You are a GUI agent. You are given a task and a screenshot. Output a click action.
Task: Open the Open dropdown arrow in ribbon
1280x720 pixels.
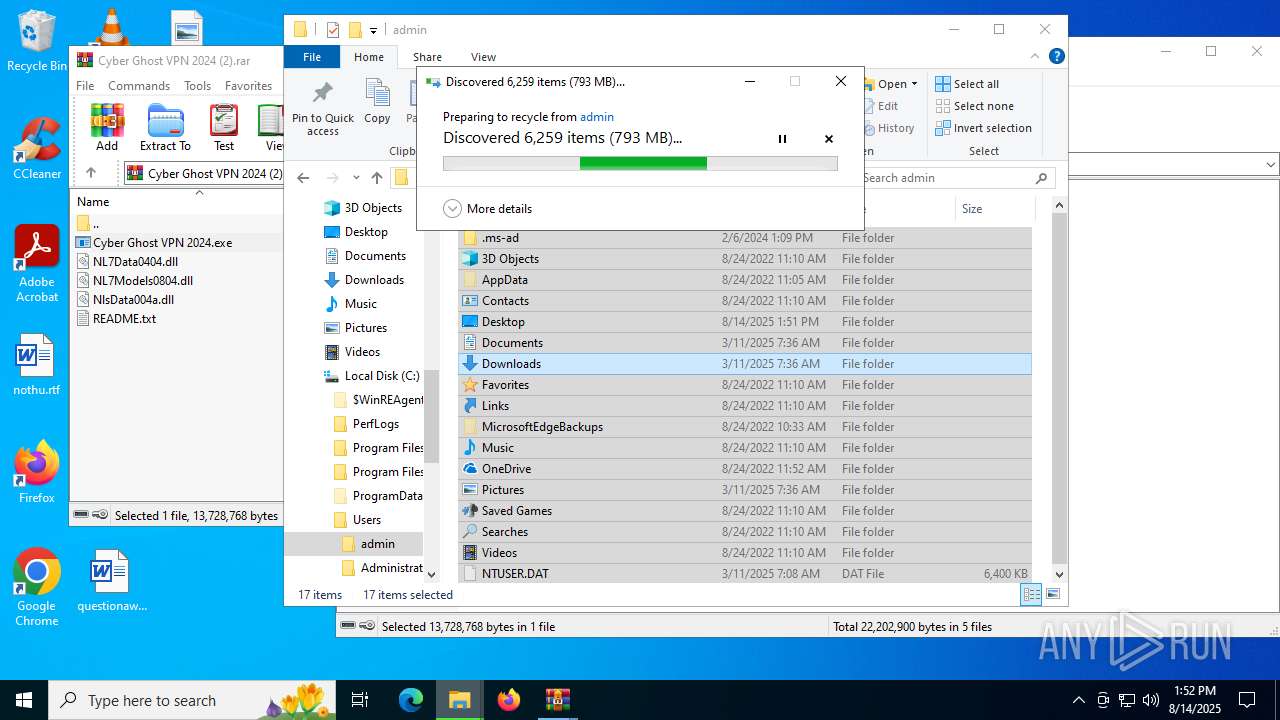click(x=914, y=84)
